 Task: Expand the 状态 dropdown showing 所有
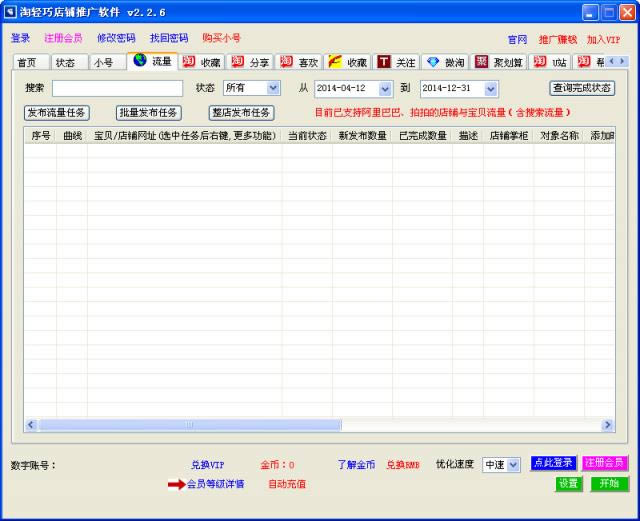point(273,89)
